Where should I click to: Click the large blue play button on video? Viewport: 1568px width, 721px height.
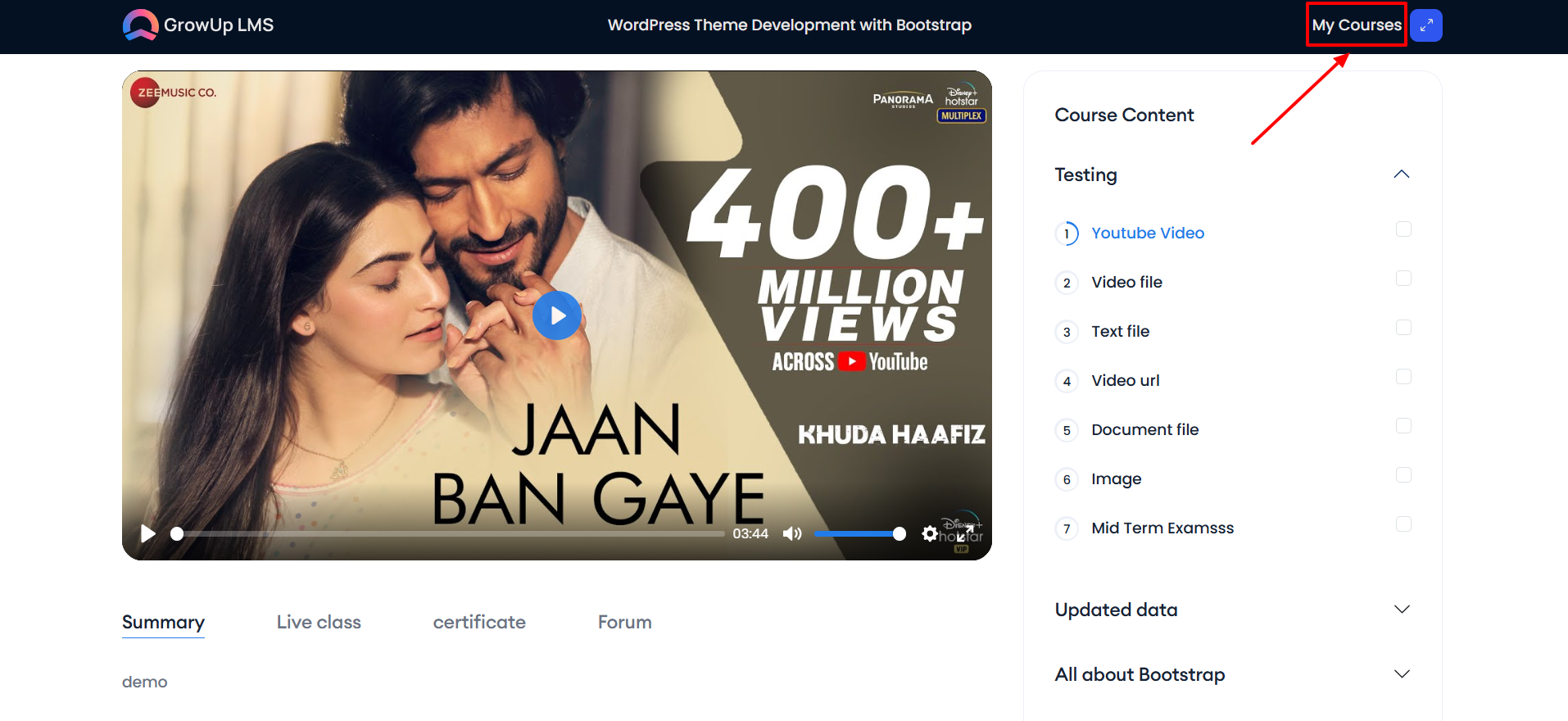pyautogui.click(x=557, y=315)
